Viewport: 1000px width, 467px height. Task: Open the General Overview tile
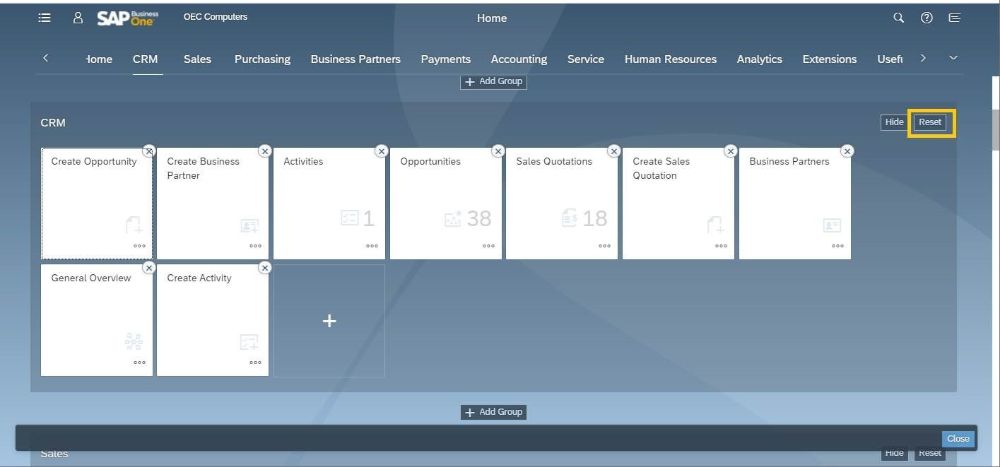point(97,321)
